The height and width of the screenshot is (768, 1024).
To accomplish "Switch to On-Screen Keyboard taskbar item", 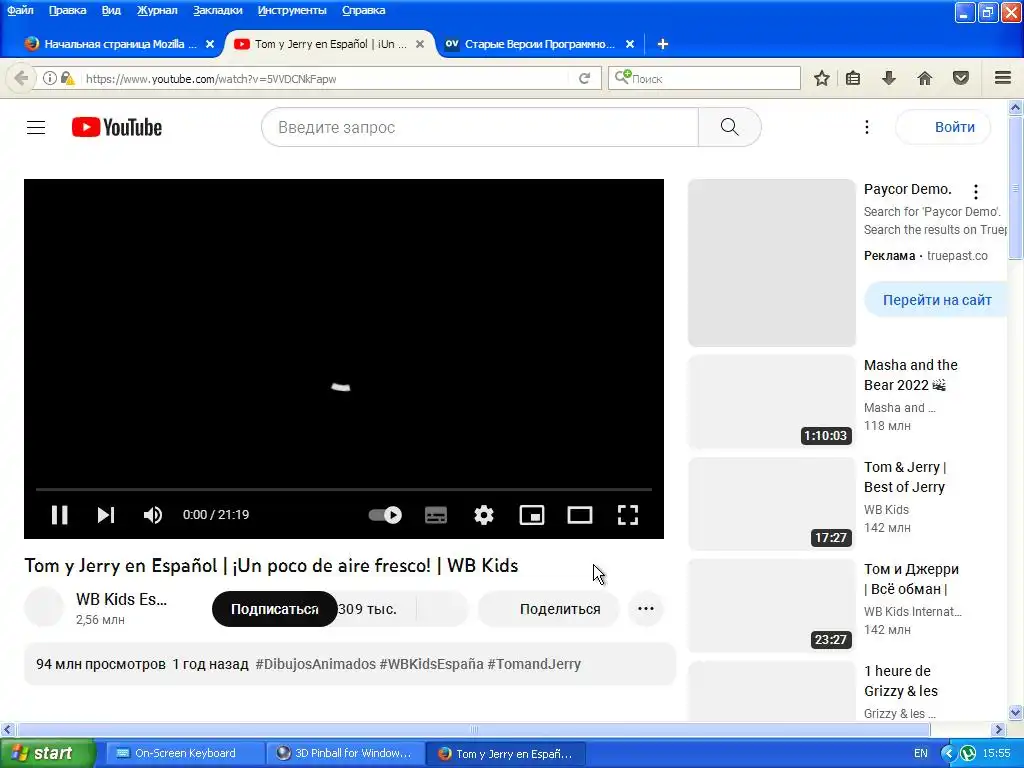I will (185, 754).
